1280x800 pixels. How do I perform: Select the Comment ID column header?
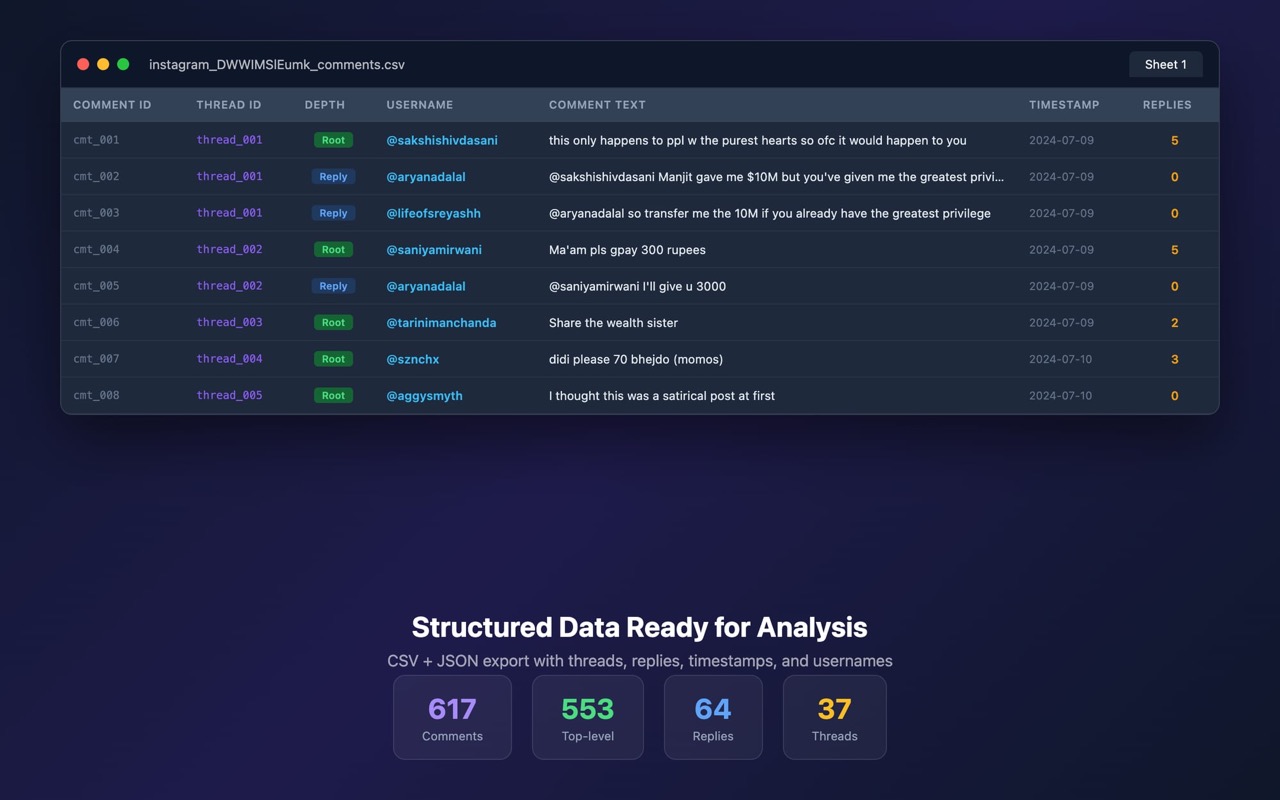pos(112,105)
